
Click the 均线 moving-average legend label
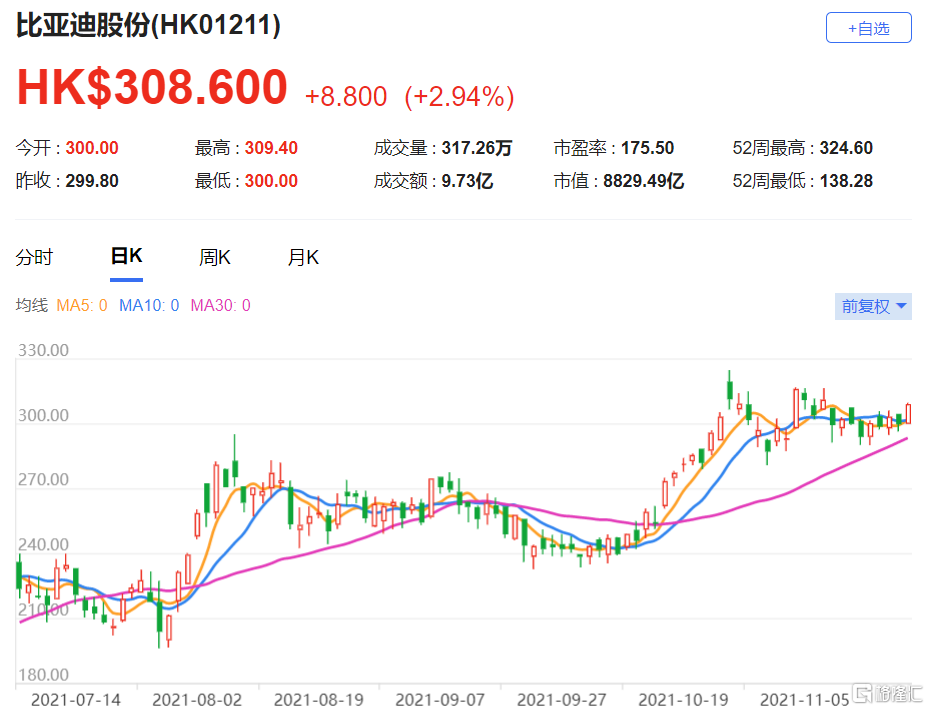pos(31,305)
